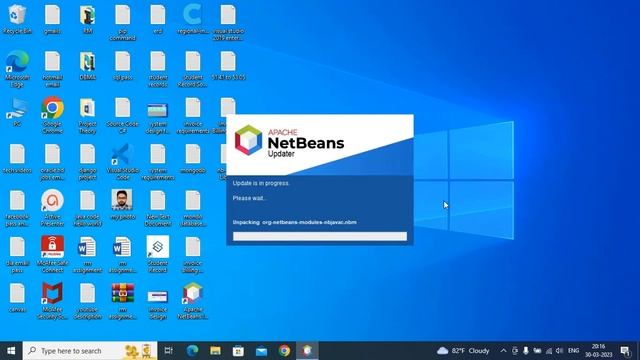Select the tech videos file icon

point(17,158)
